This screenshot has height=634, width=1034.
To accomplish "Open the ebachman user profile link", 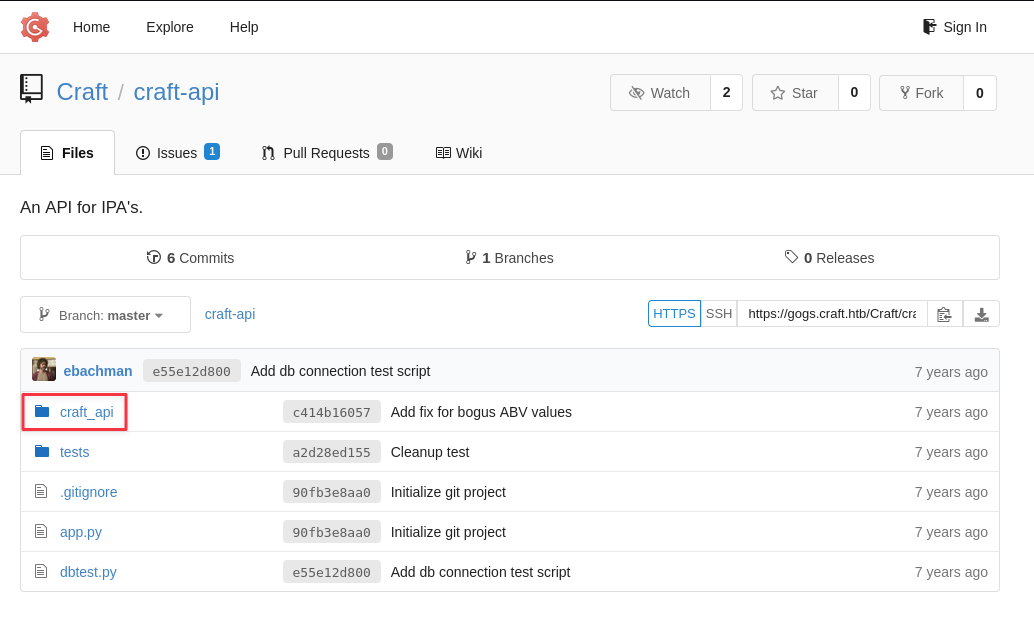I will tap(98, 371).
